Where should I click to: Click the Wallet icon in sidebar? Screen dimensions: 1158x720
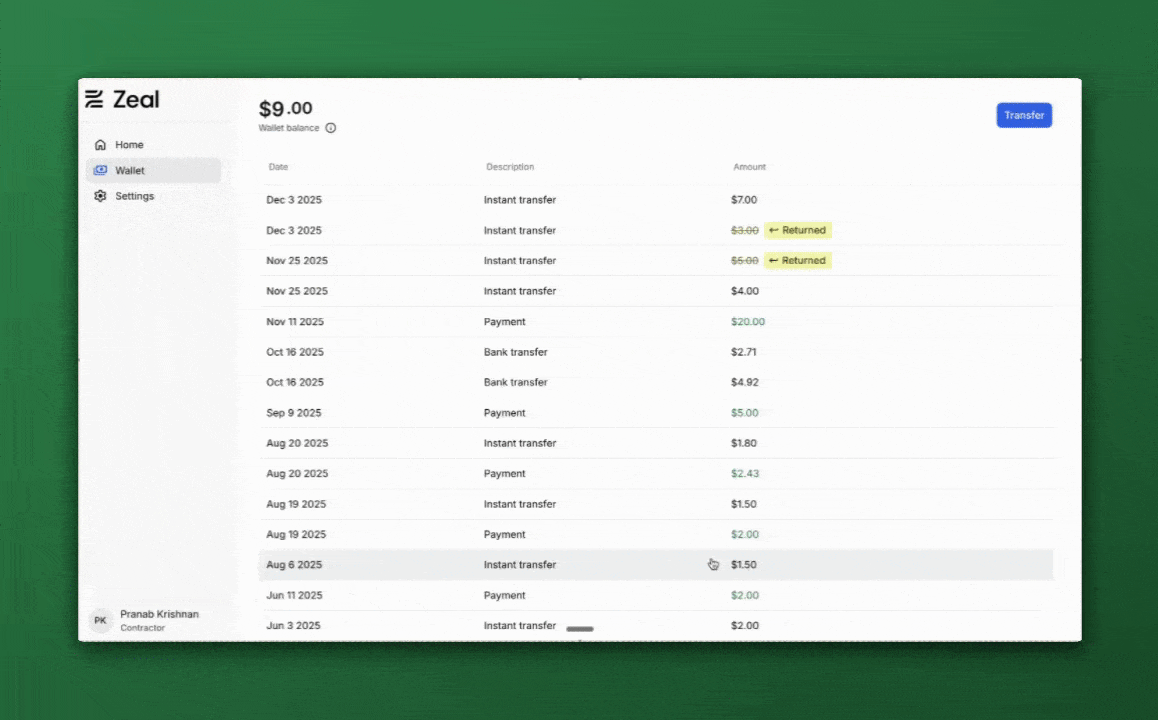click(x=100, y=171)
